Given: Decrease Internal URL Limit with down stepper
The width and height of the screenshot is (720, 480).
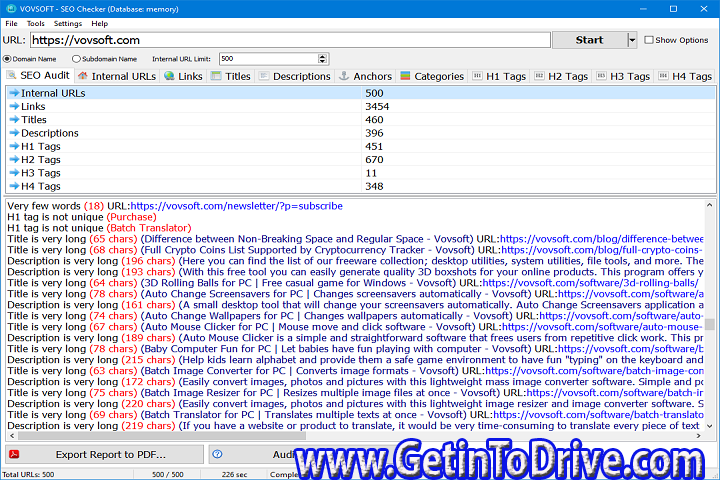Looking at the screenshot, I should pos(322,62).
